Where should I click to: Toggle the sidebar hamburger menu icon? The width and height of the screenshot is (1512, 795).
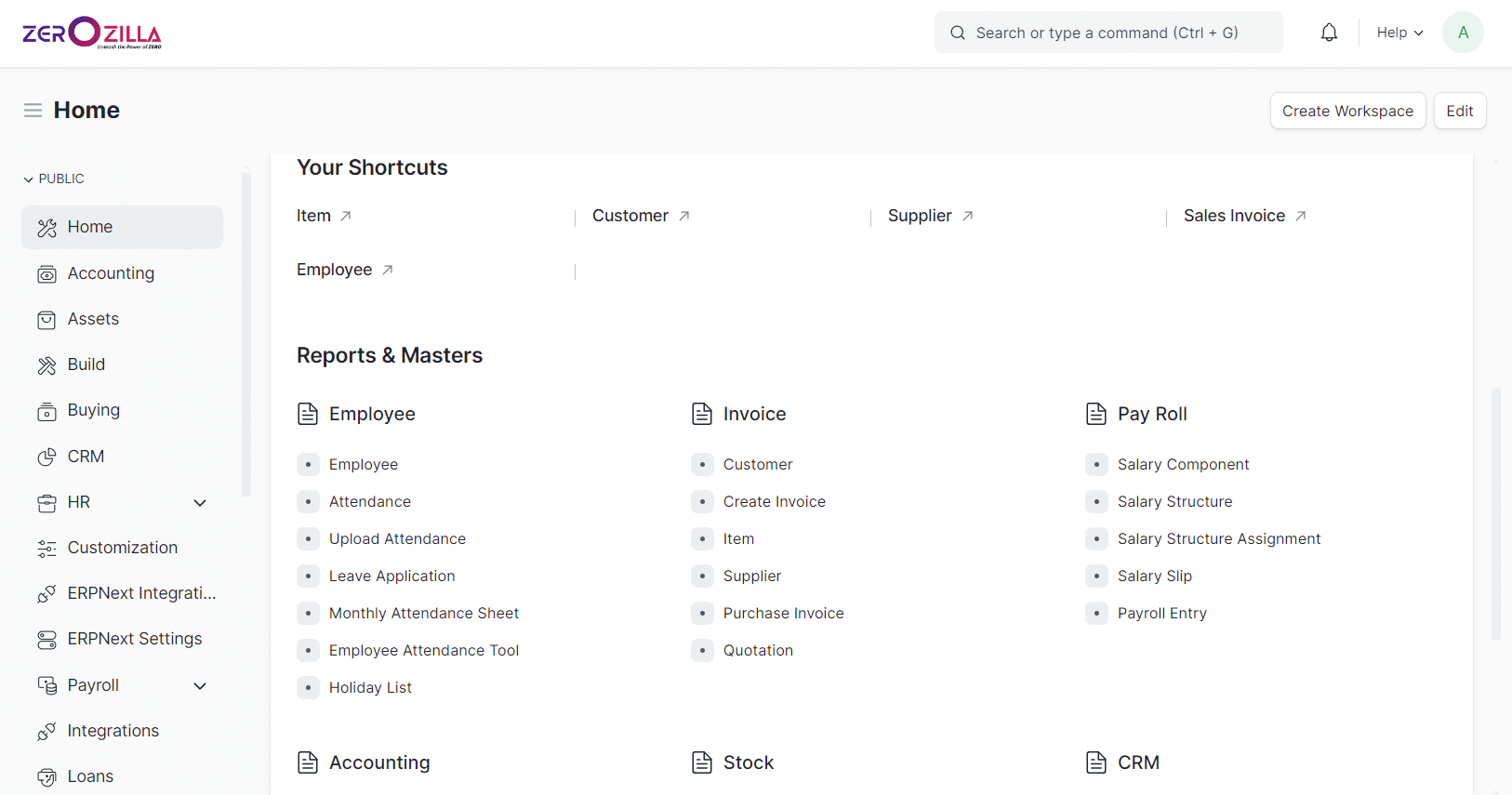(x=33, y=111)
